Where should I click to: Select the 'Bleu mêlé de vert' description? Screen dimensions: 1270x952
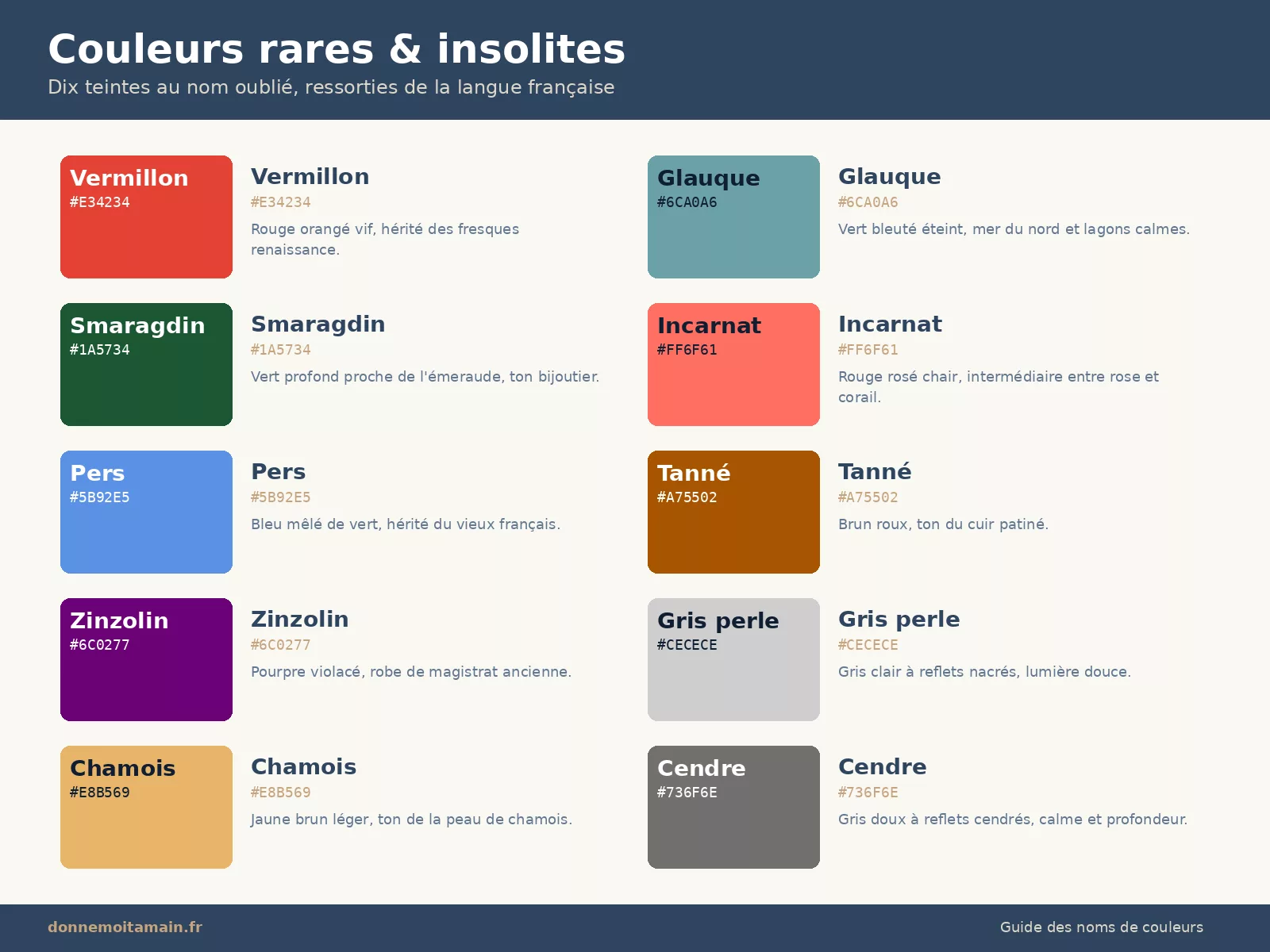[x=406, y=524]
